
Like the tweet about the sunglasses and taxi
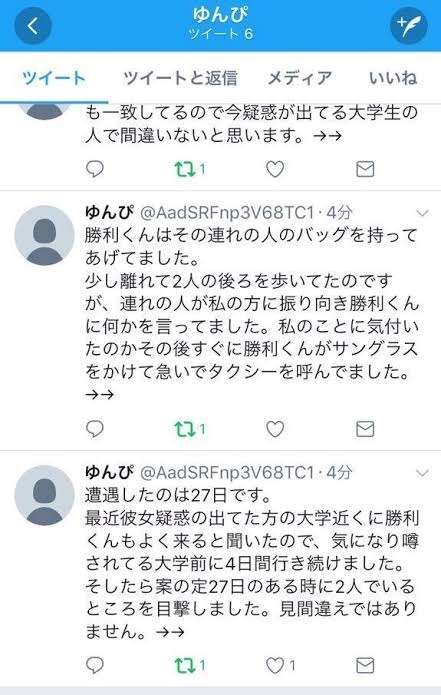click(x=275, y=429)
